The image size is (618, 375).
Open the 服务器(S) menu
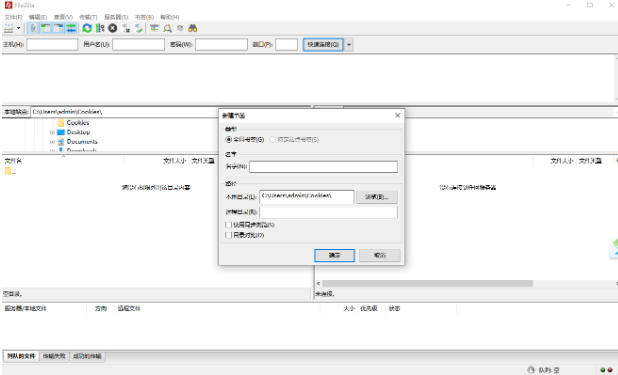click(x=116, y=17)
